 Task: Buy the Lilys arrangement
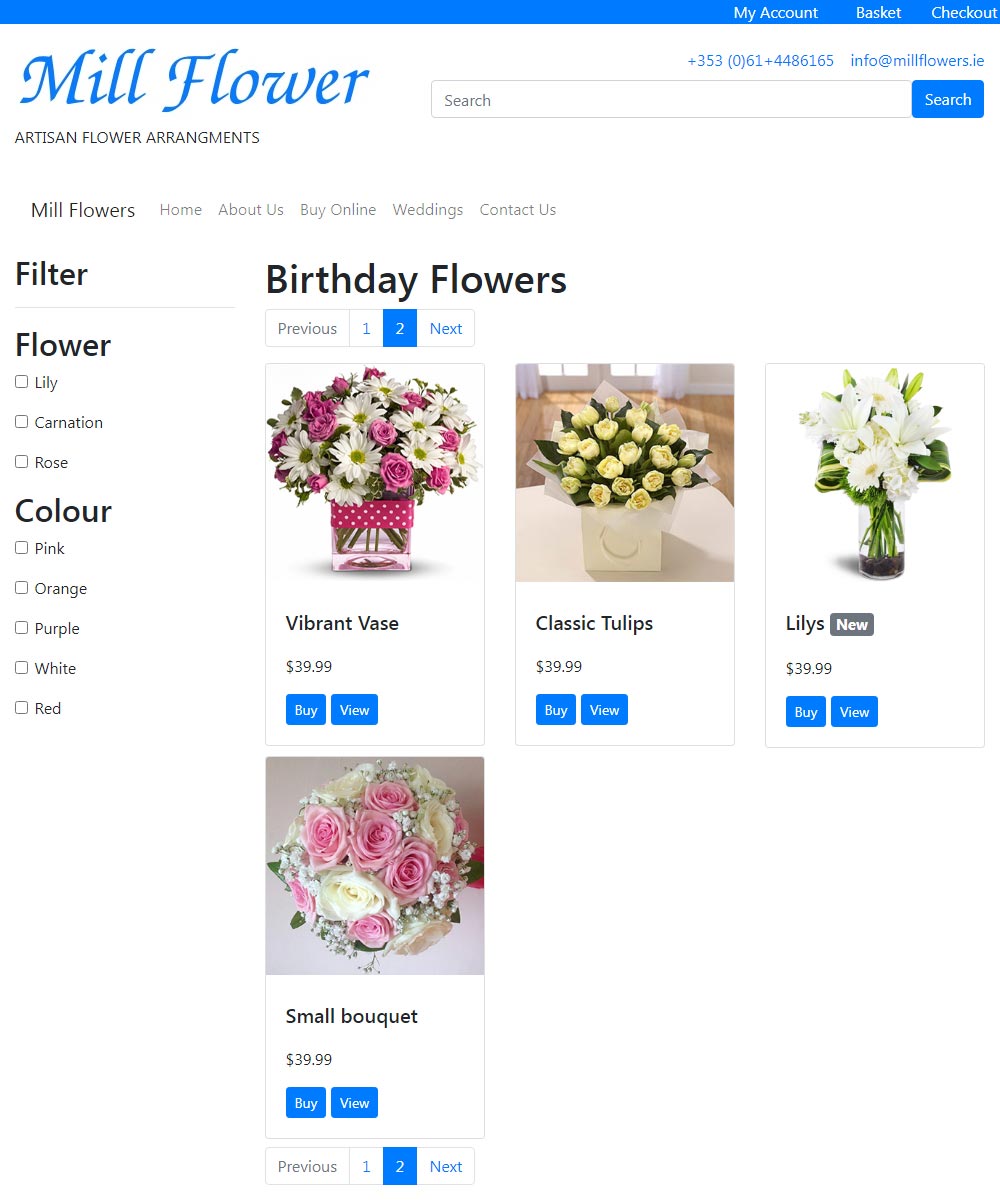pos(806,712)
